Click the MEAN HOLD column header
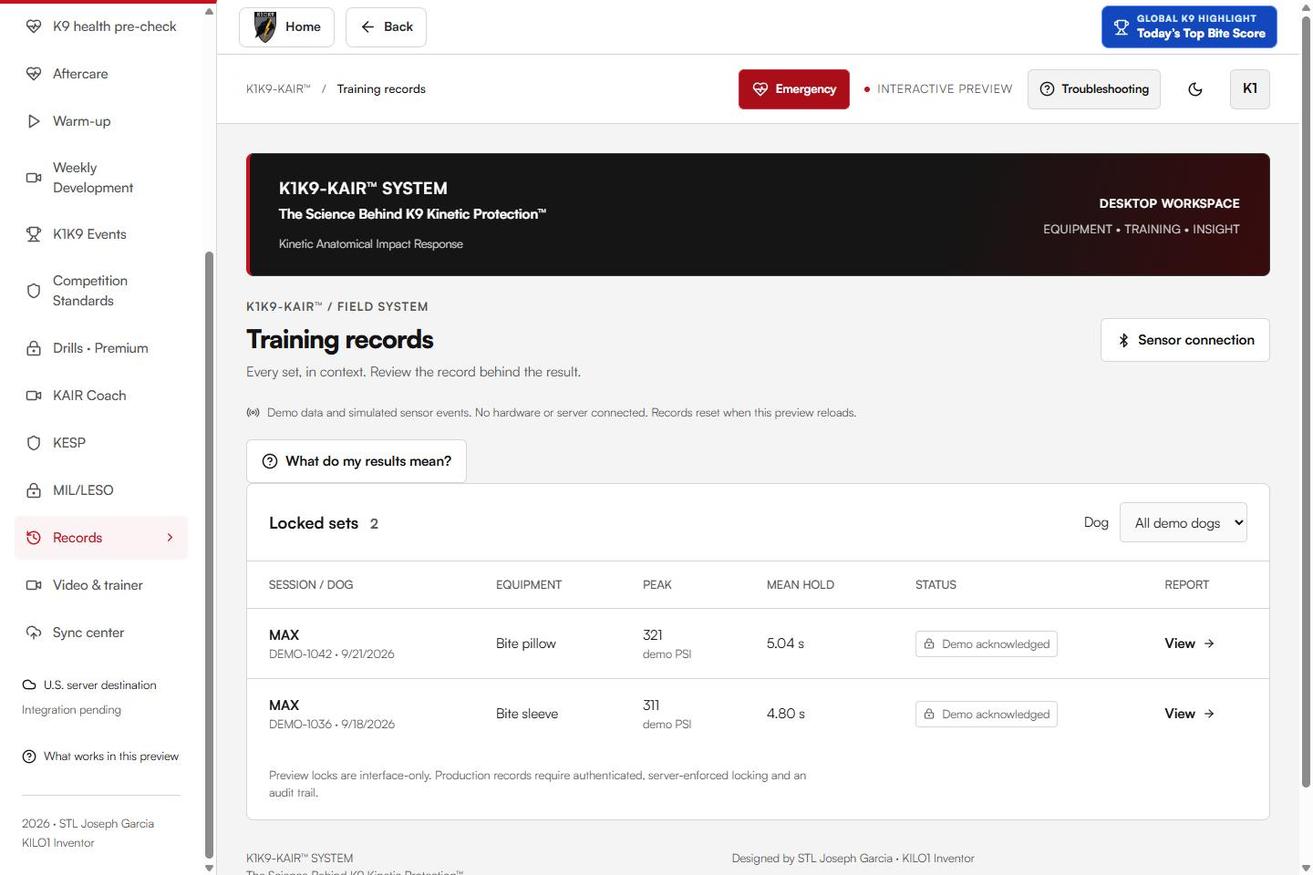 (800, 585)
